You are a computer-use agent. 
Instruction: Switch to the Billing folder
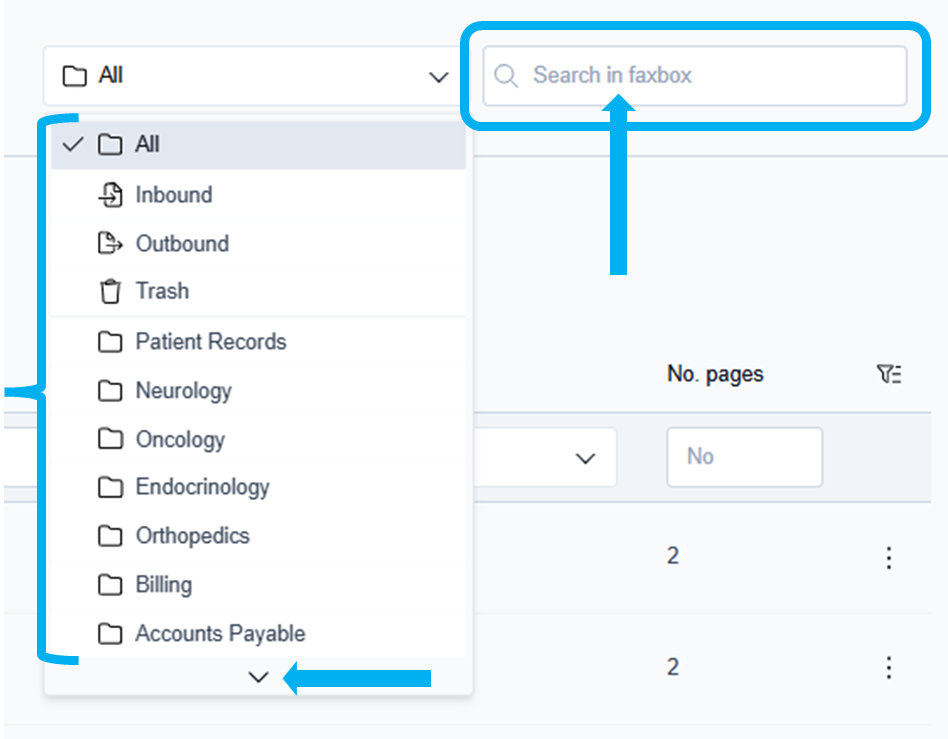[x=163, y=585]
